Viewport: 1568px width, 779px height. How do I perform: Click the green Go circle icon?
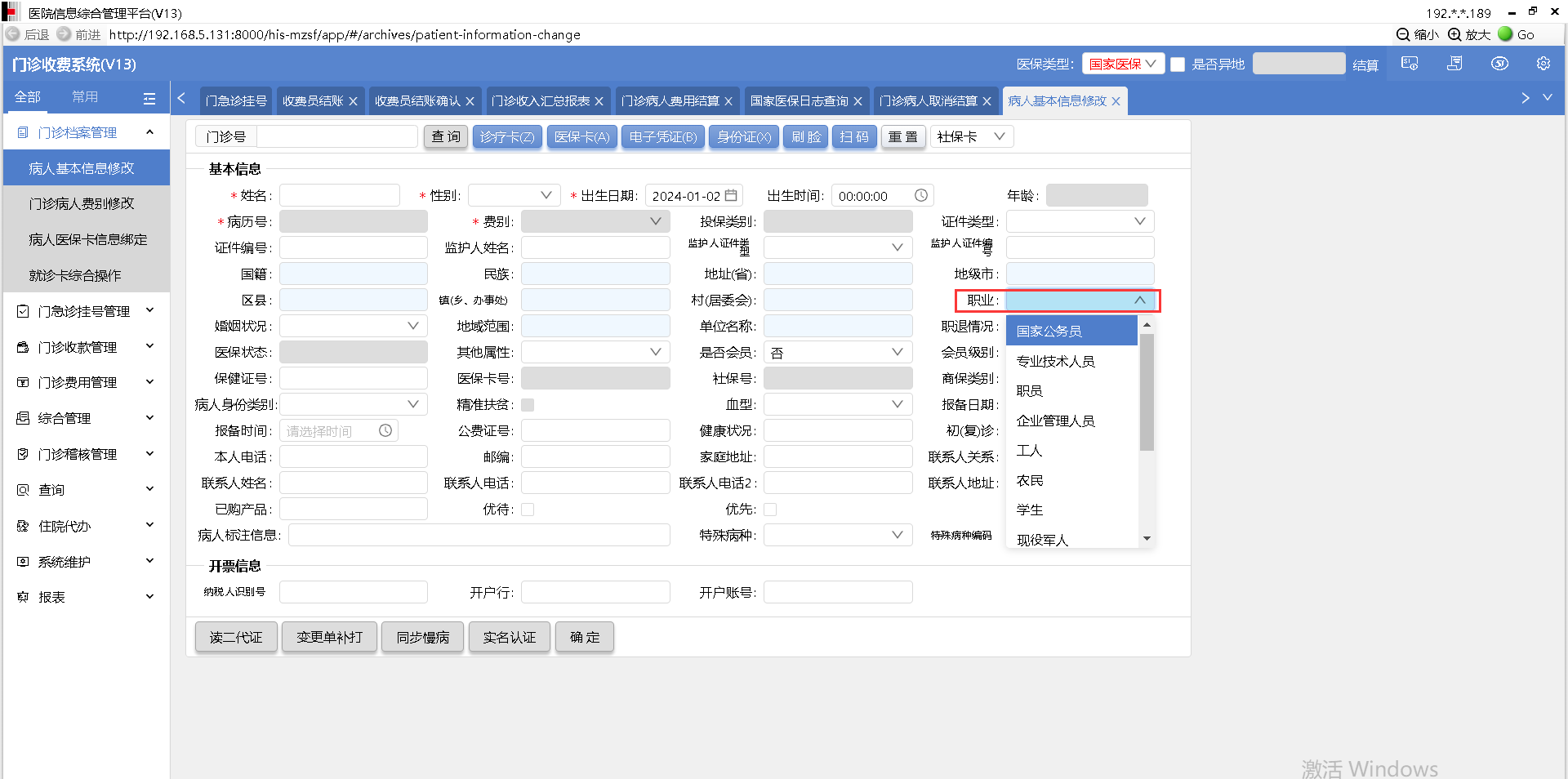click(x=1505, y=34)
